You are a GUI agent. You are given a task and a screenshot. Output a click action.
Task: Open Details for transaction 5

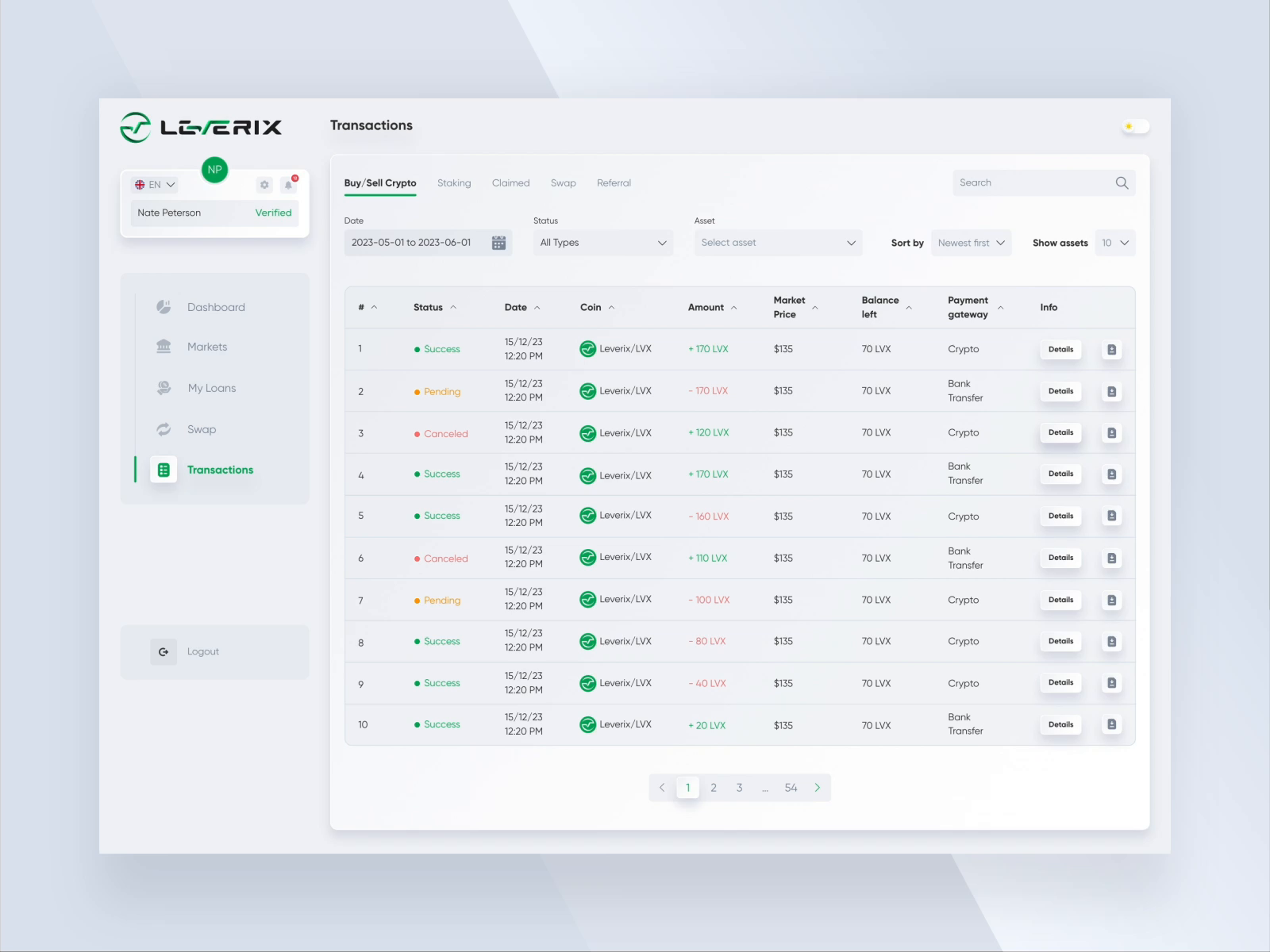[x=1060, y=516]
